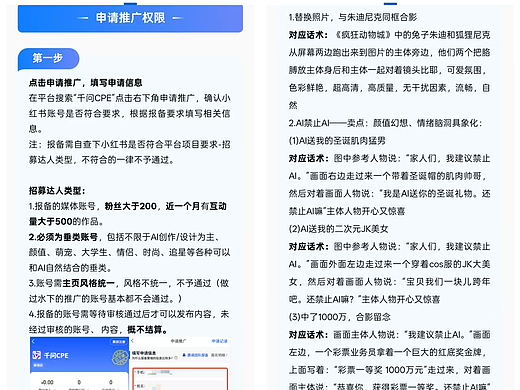Click the bold text 主页风格统一
Image resolution: width=520 pixels, height=390 pixels.
point(88,283)
